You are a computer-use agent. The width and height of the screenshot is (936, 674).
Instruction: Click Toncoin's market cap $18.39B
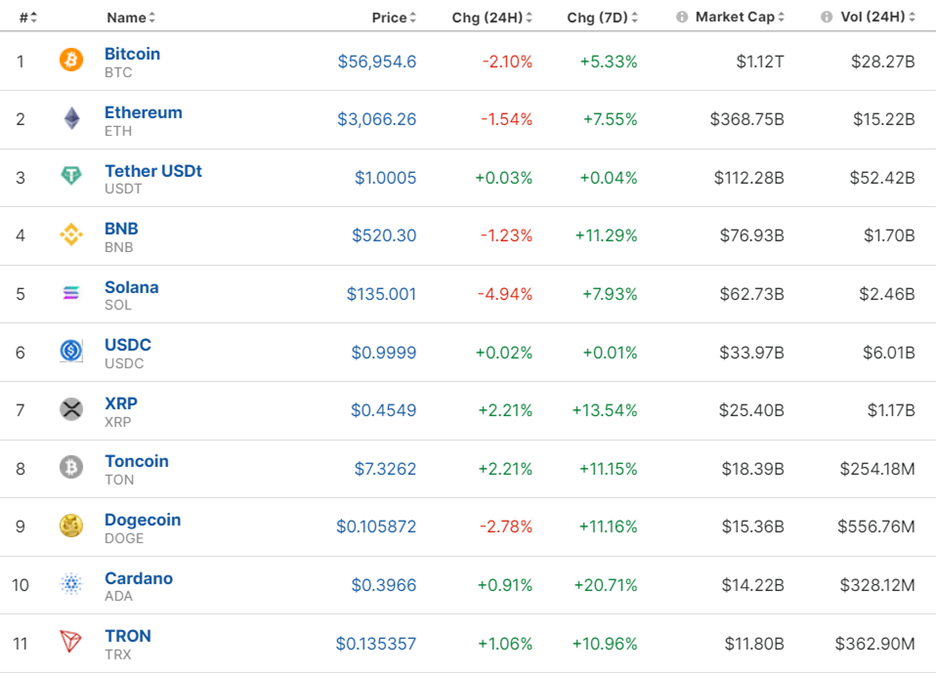[x=753, y=469]
